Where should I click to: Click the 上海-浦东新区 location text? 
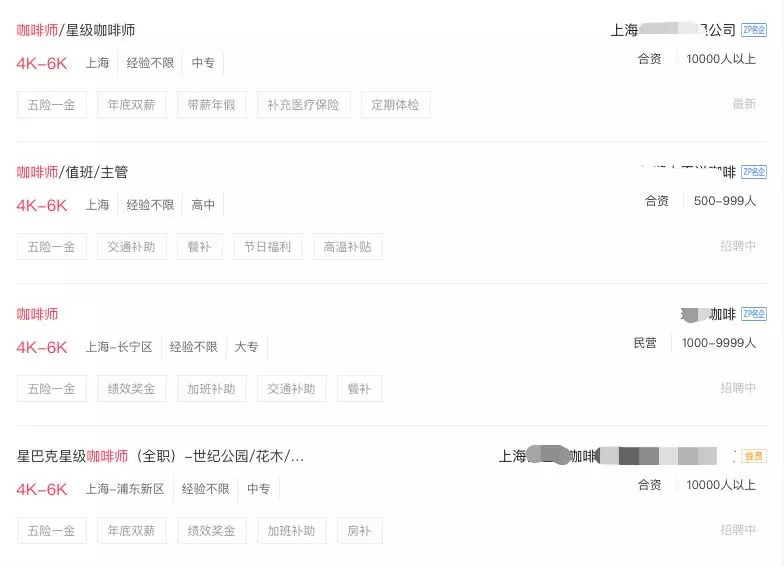pyautogui.click(x=125, y=489)
